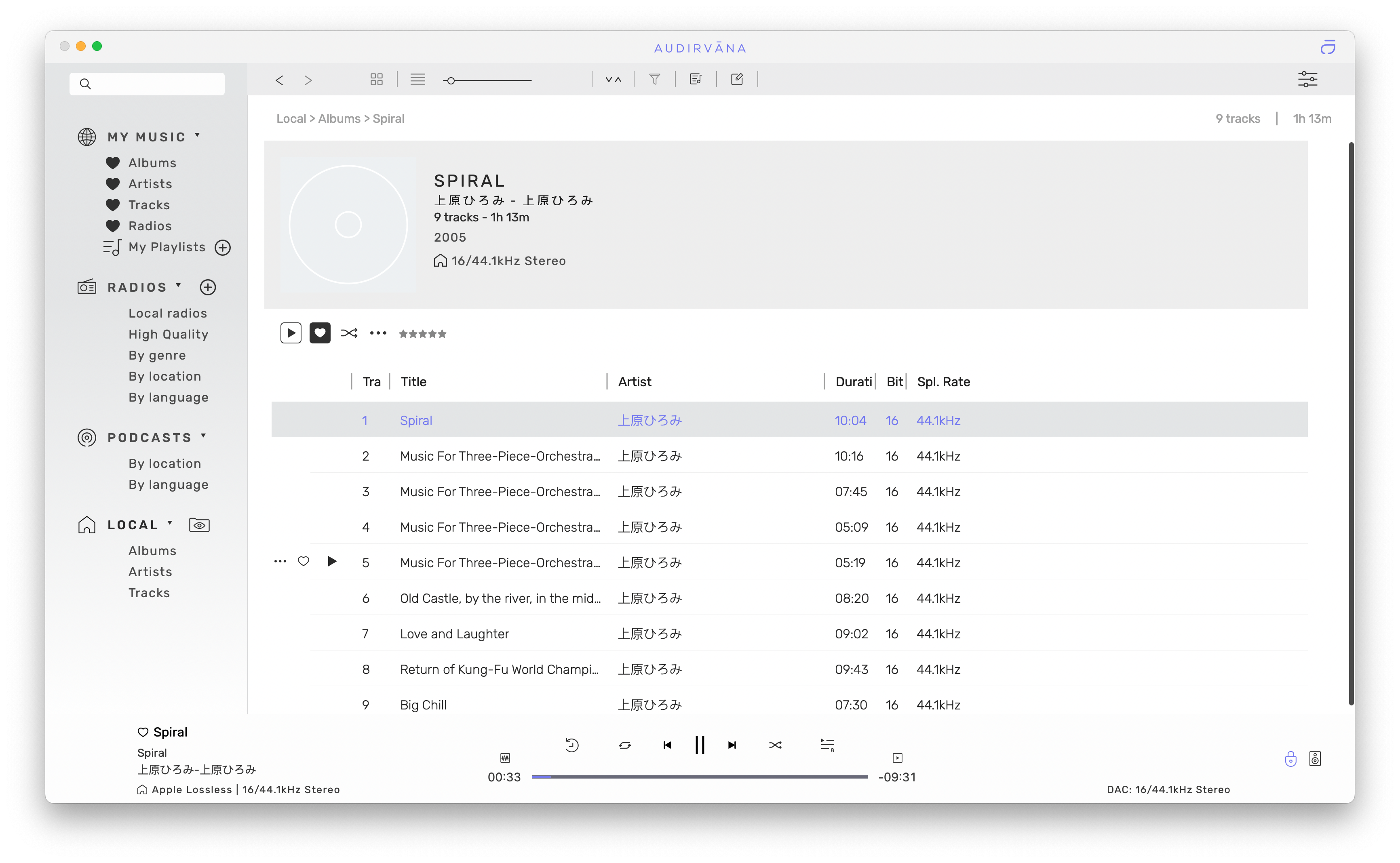Browse podcasts By language
Screen dimensions: 1400x863
point(168,484)
